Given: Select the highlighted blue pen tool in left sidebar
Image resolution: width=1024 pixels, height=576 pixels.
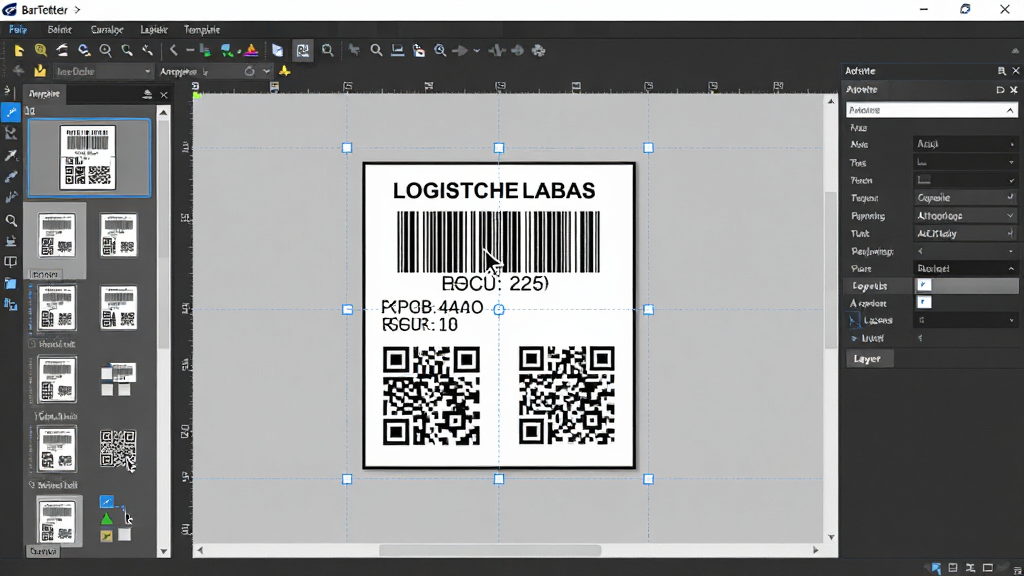Looking at the screenshot, I should [x=10, y=113].
